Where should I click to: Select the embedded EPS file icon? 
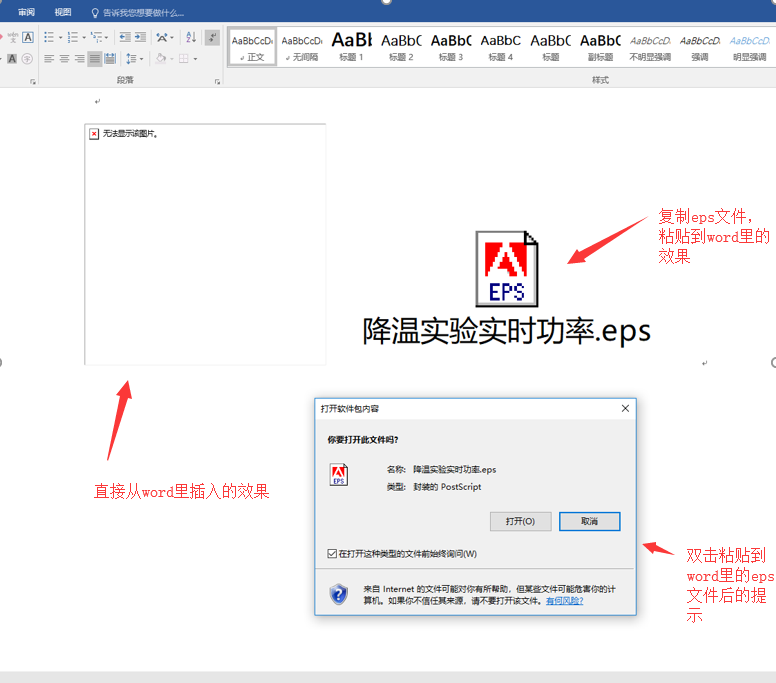coord(507,269)
